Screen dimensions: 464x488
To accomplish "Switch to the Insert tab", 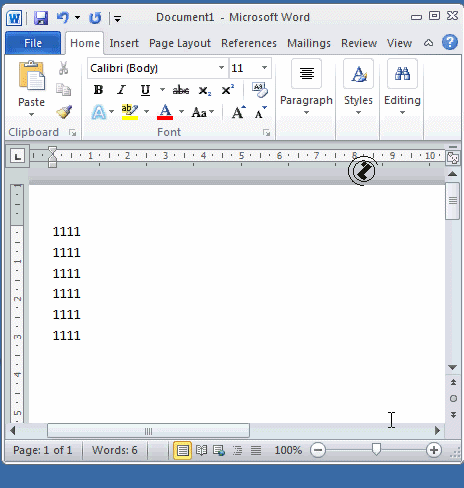I will (124, 43).
